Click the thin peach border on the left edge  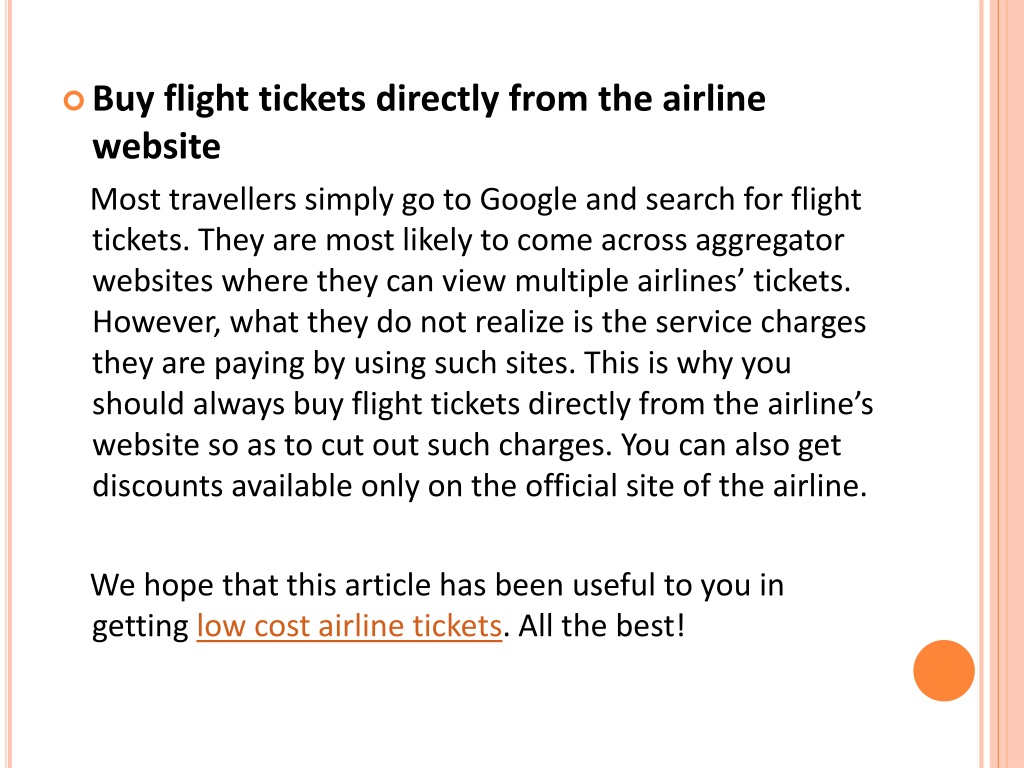click(8, 384)
